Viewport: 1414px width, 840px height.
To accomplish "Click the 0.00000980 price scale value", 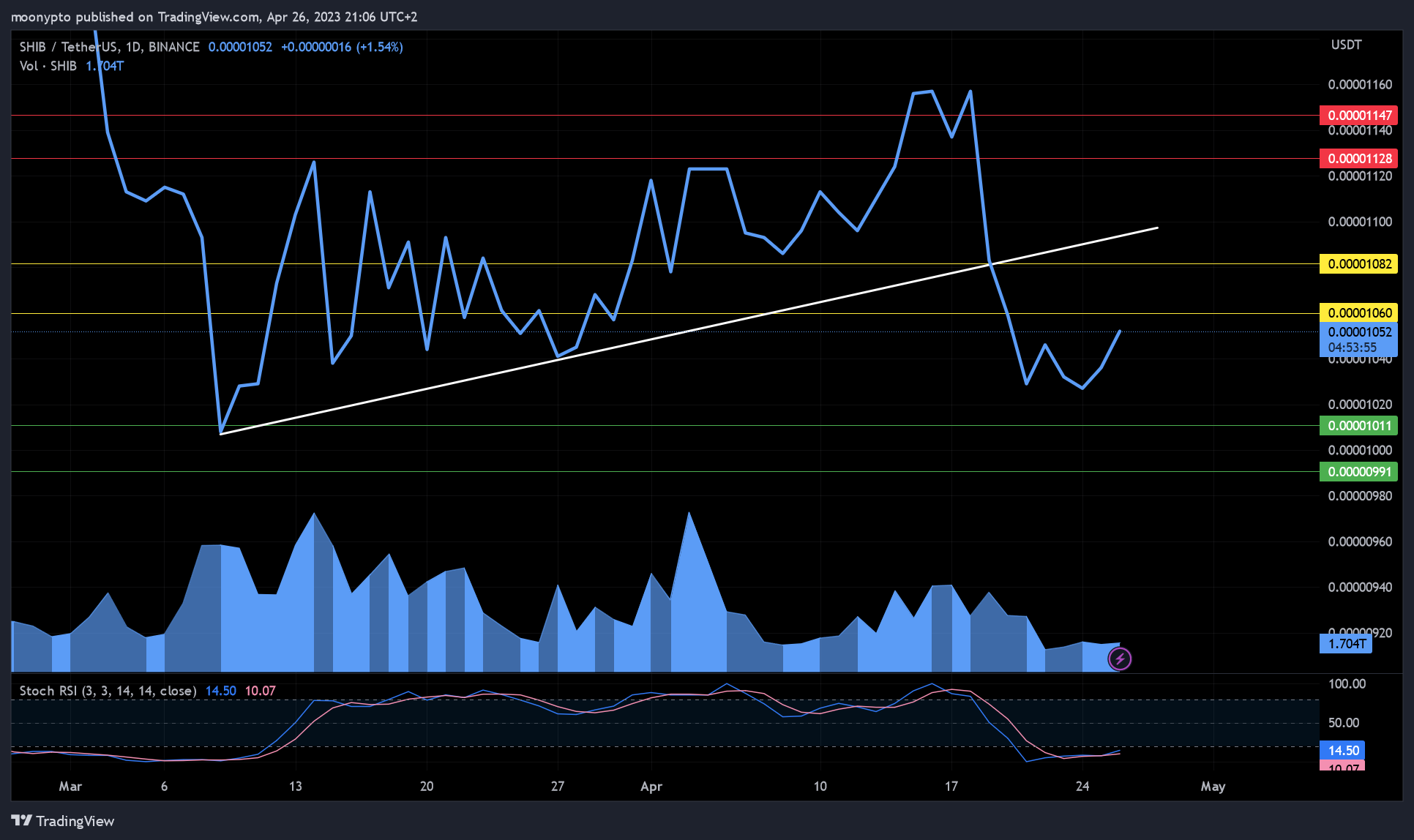I will (1360, 496).
